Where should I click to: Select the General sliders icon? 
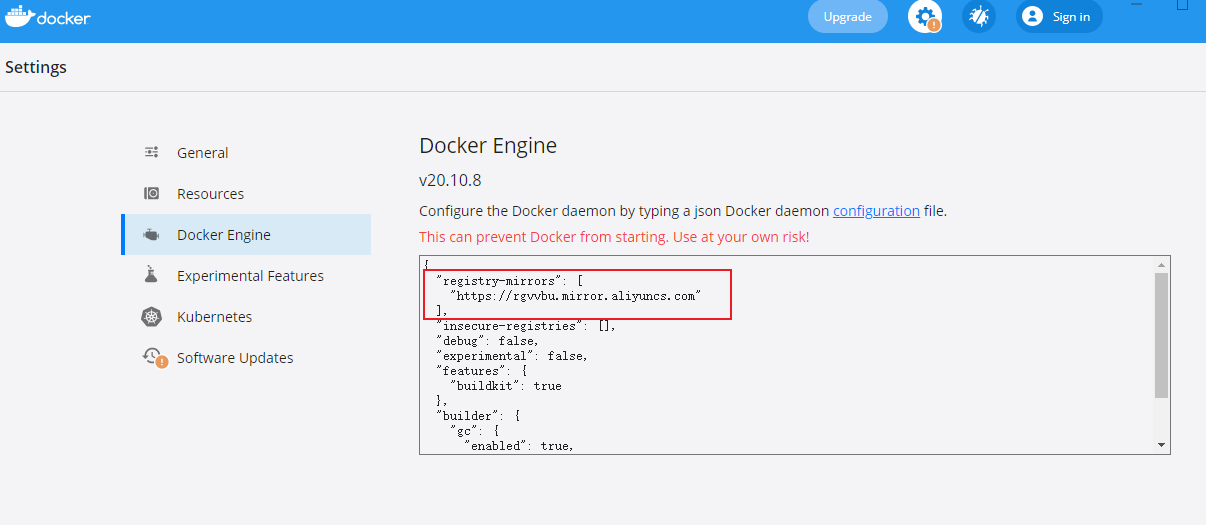tap(152, 152)
